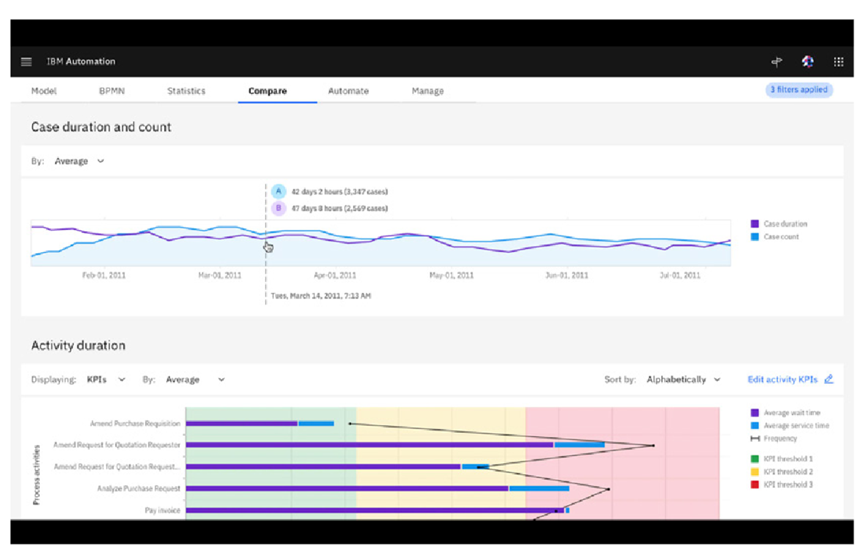
Task: Select the Compare tab
Action: click(268, 91)
